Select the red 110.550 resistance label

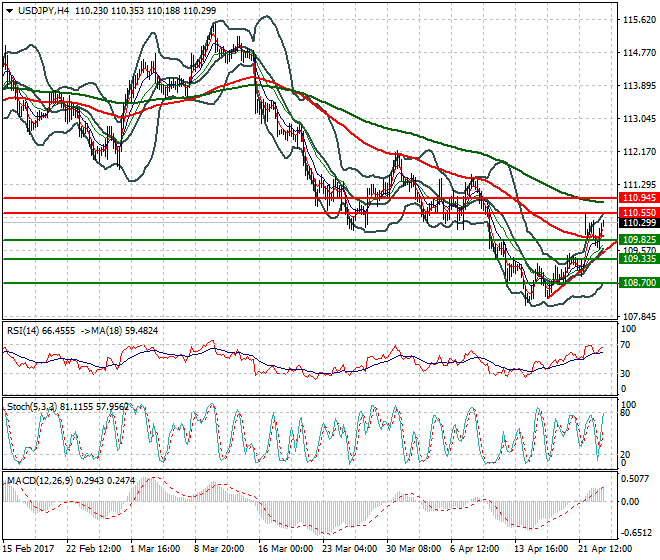[637, 213]
